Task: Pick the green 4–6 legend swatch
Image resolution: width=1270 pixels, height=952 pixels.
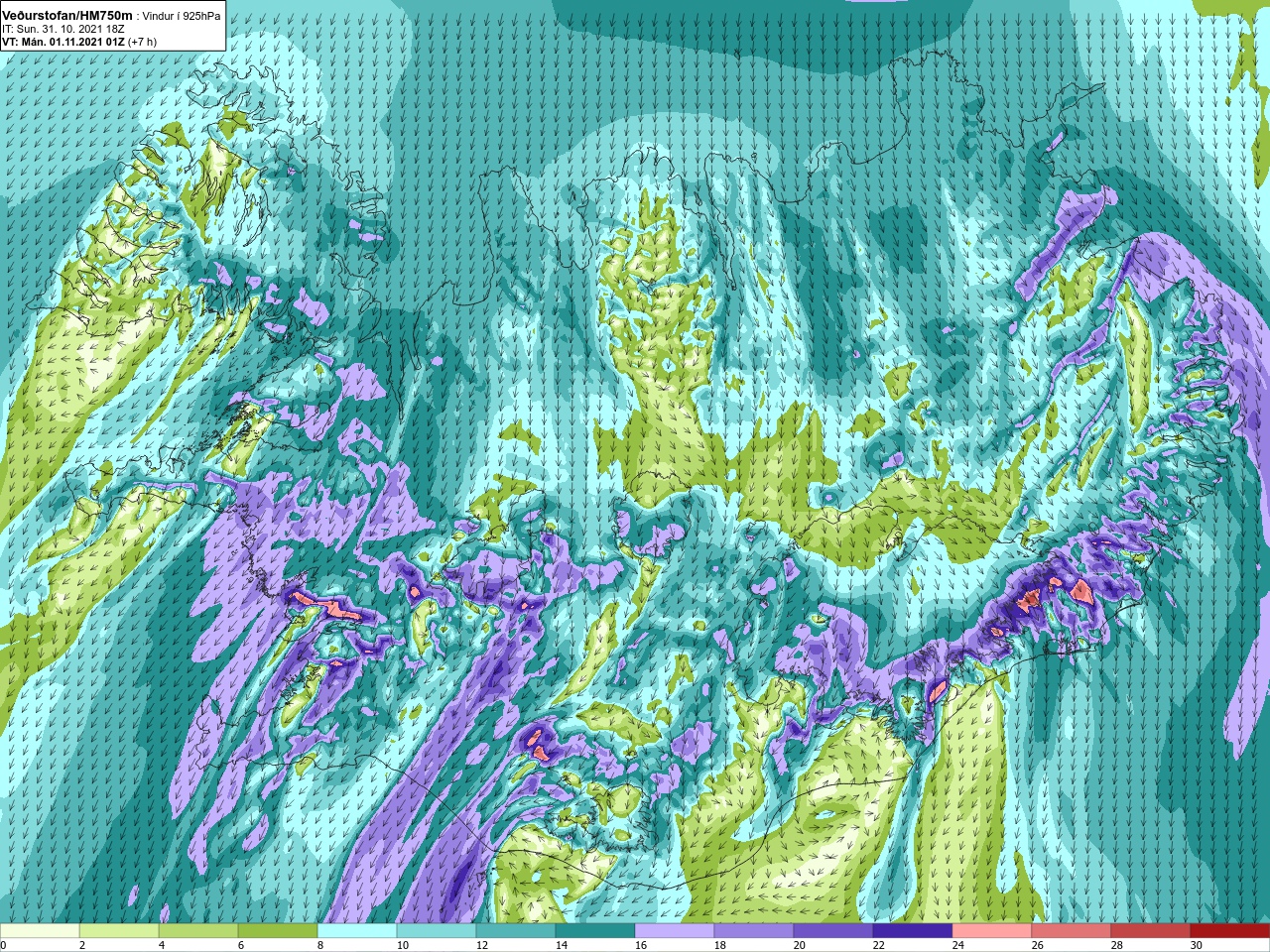Action: [198, 931]
